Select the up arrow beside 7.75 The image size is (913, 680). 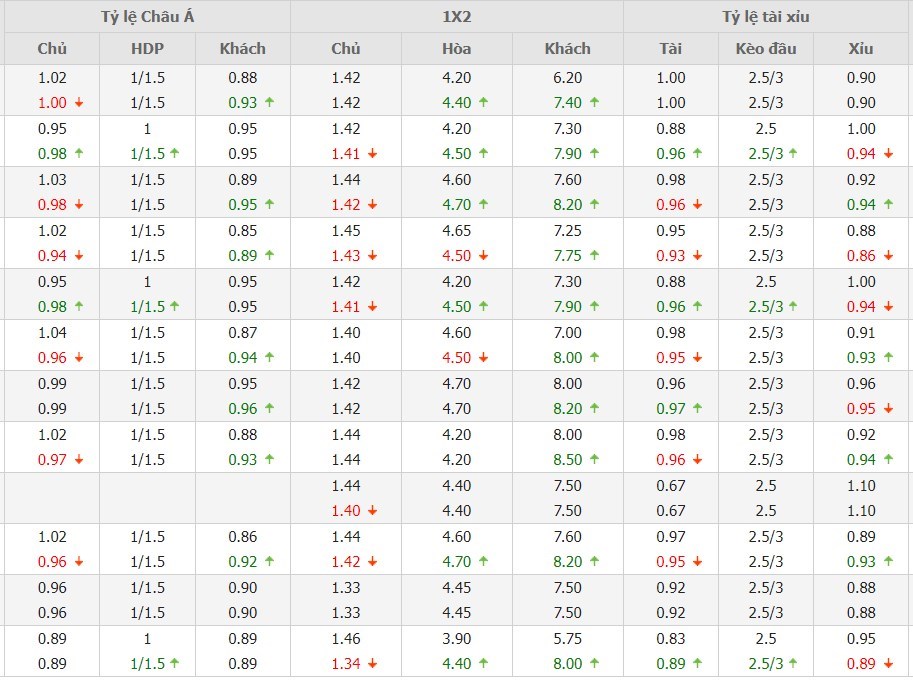click(x=594, y=256)
